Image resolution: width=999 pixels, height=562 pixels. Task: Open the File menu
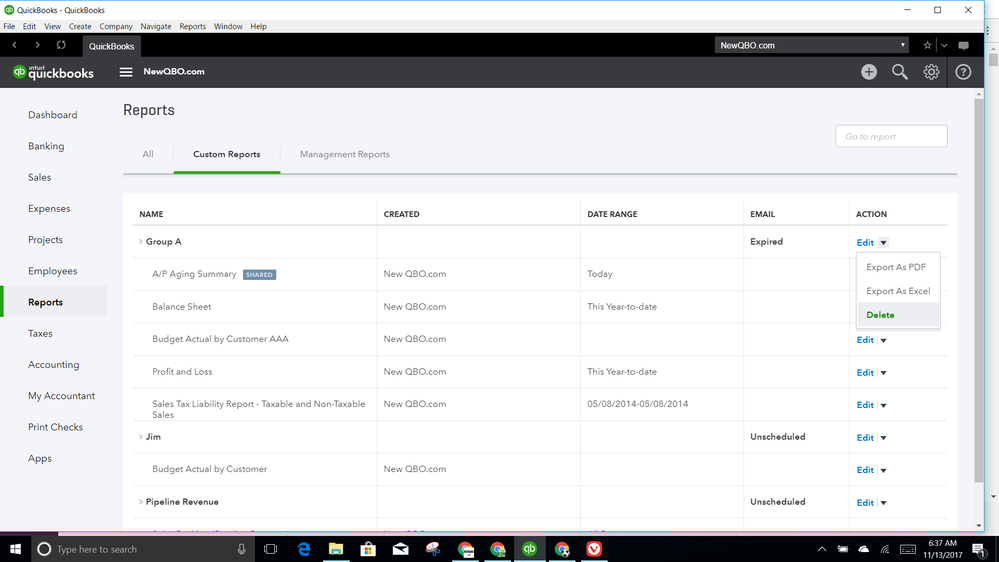(x=9, y=26)
